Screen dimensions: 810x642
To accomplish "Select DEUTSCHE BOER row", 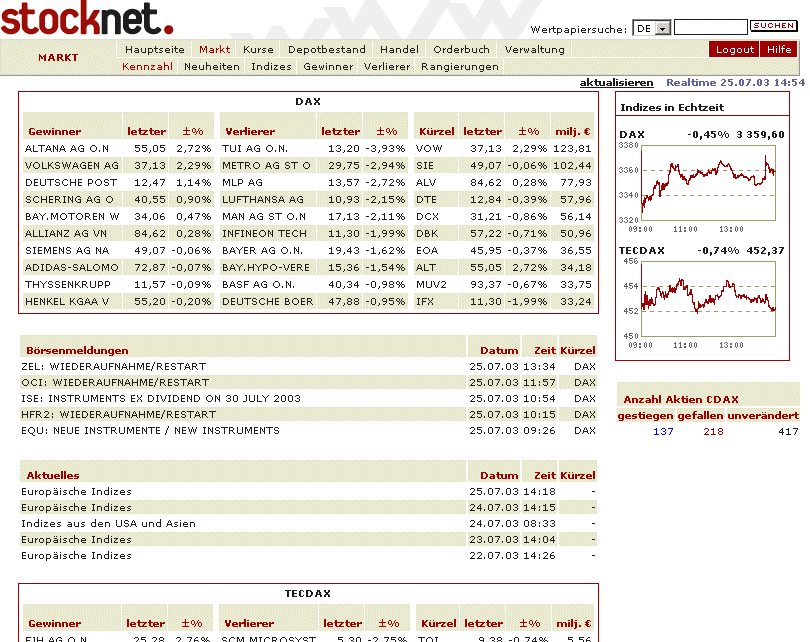I will tap(267, 302).
